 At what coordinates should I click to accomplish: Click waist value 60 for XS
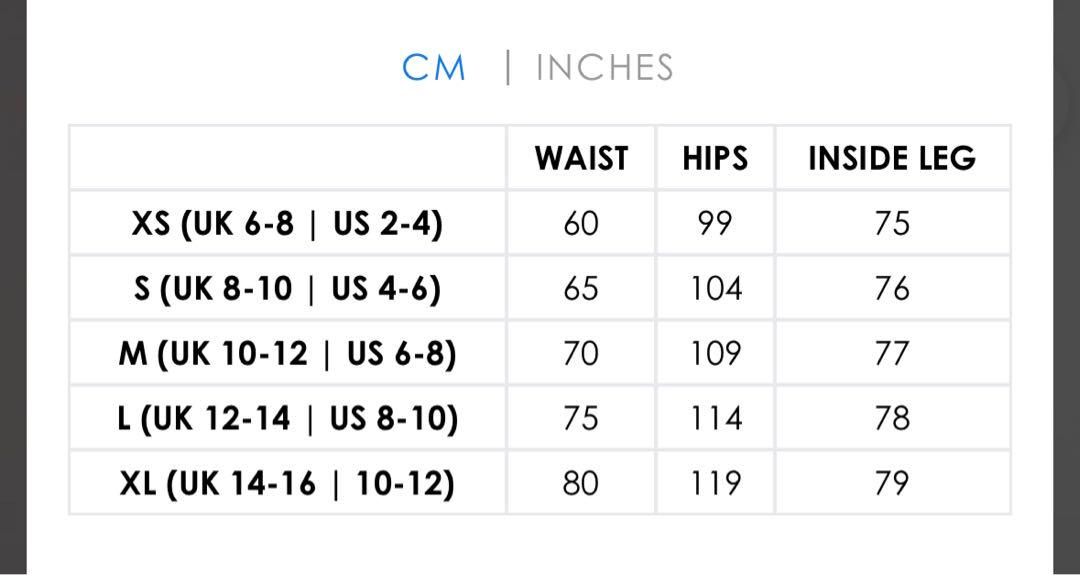(x=581, y=224)
